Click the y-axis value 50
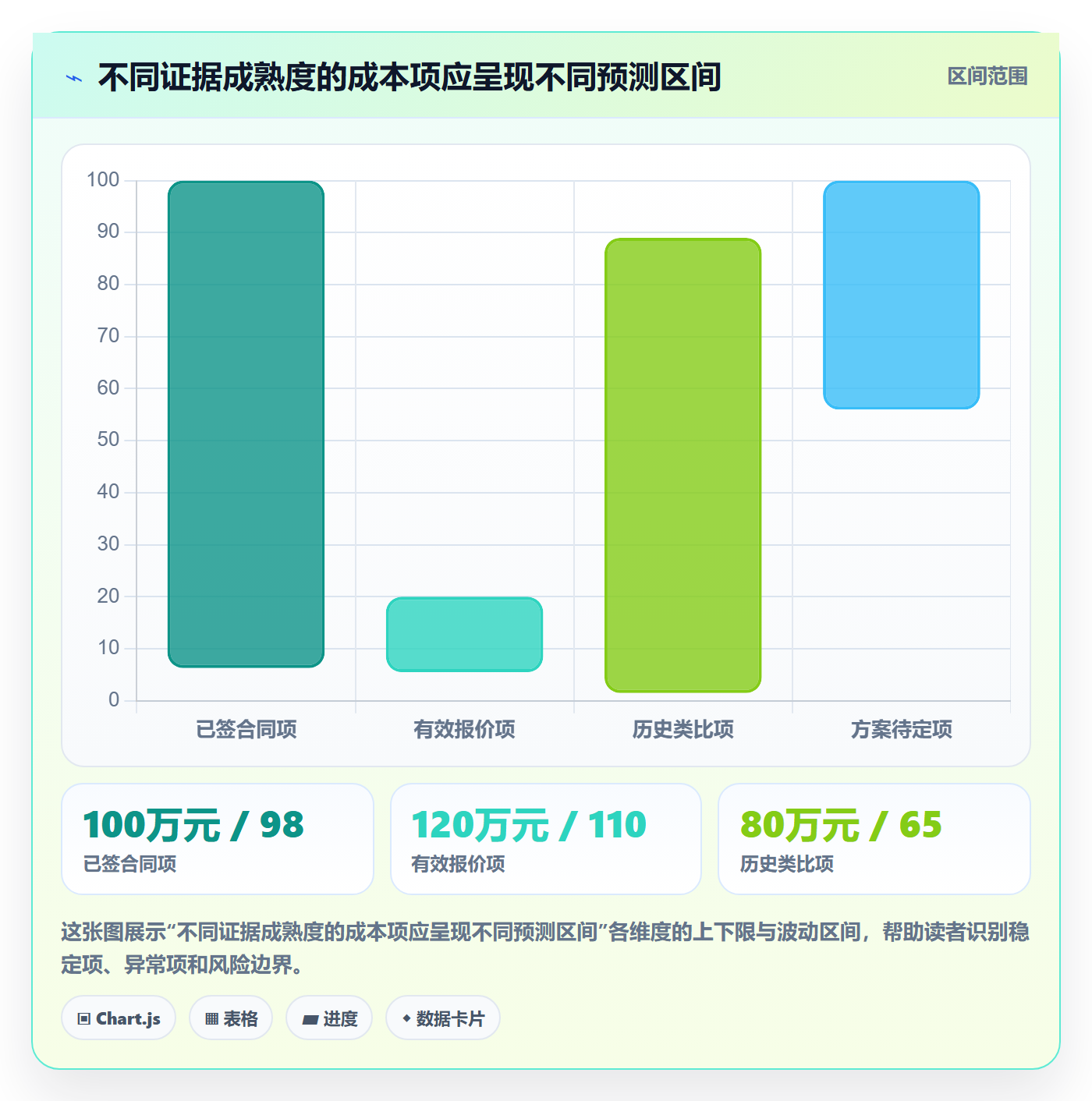This screenshot has height=1101, width=1092. coord(108,440)
